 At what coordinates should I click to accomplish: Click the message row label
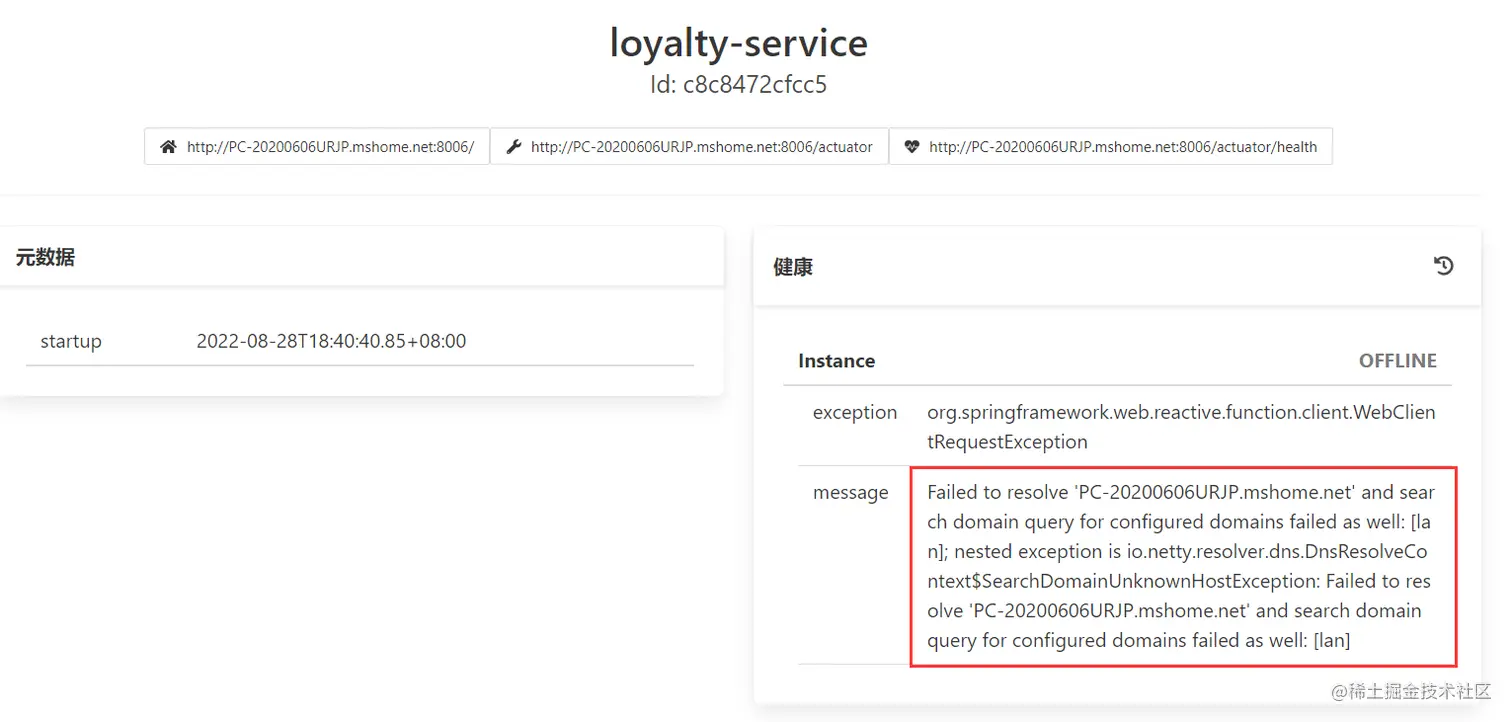click(x=850, y=492)
